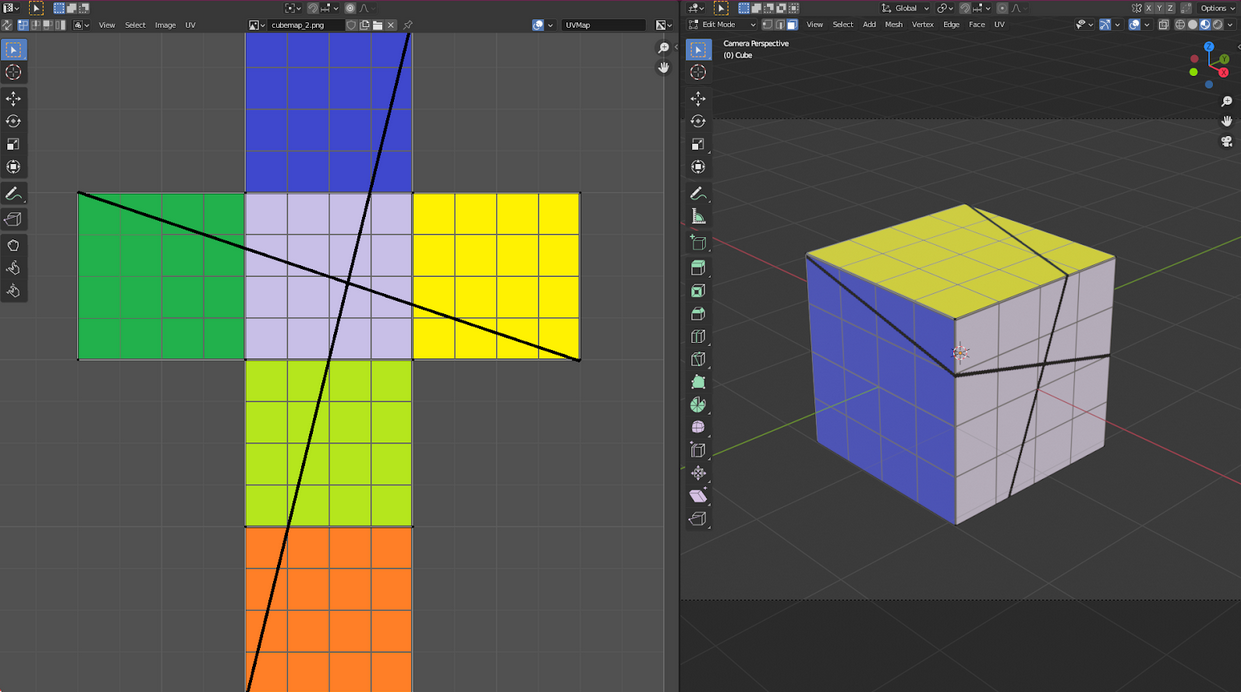Click the magnifier zoom icon in the UV editor
The height and width of the screenshot is (692, 1241).
pyautogui.click(x=663, y=47)
